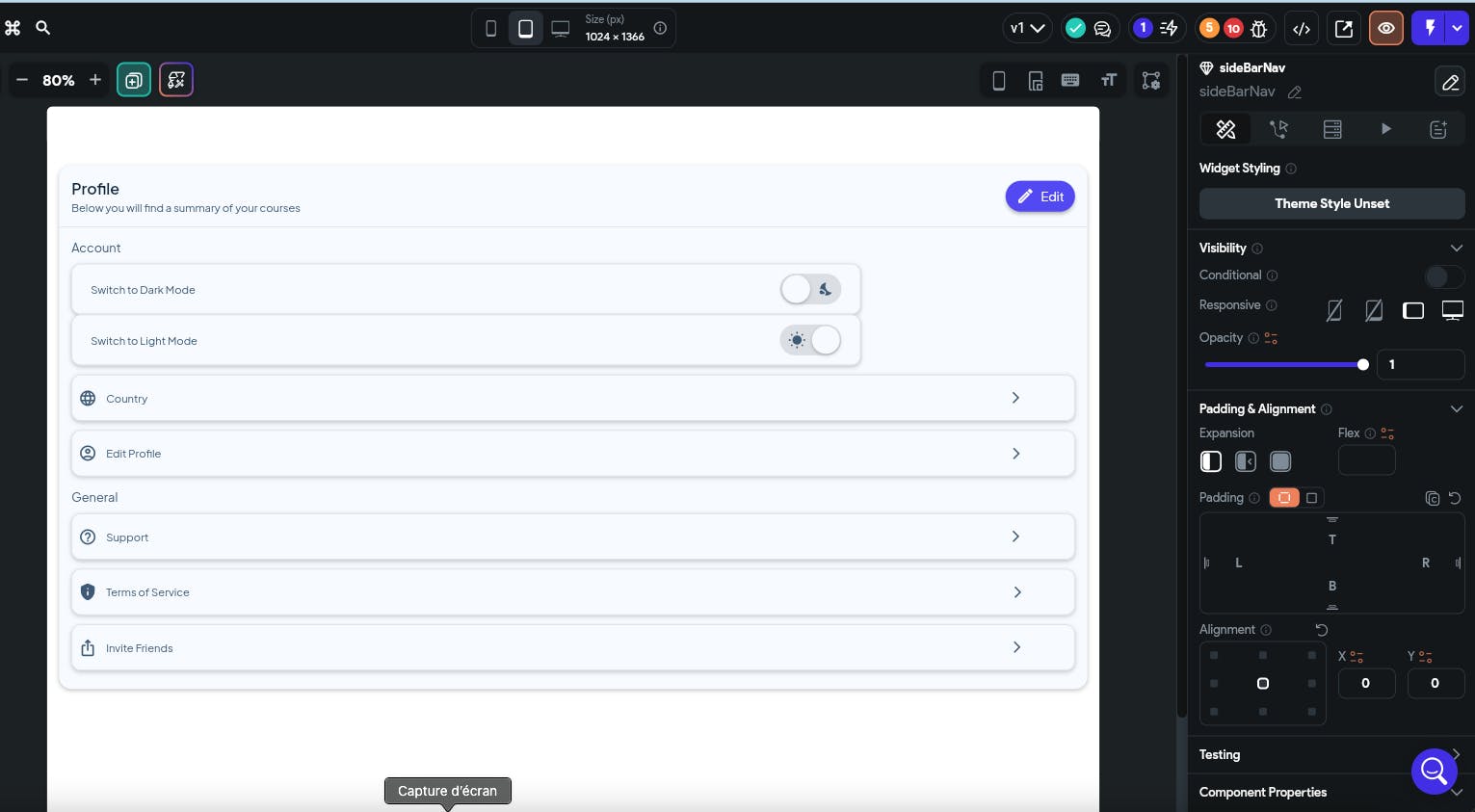
Task: Copy padding values icon
Action: pyautogui.click(x=1433, y=498)
